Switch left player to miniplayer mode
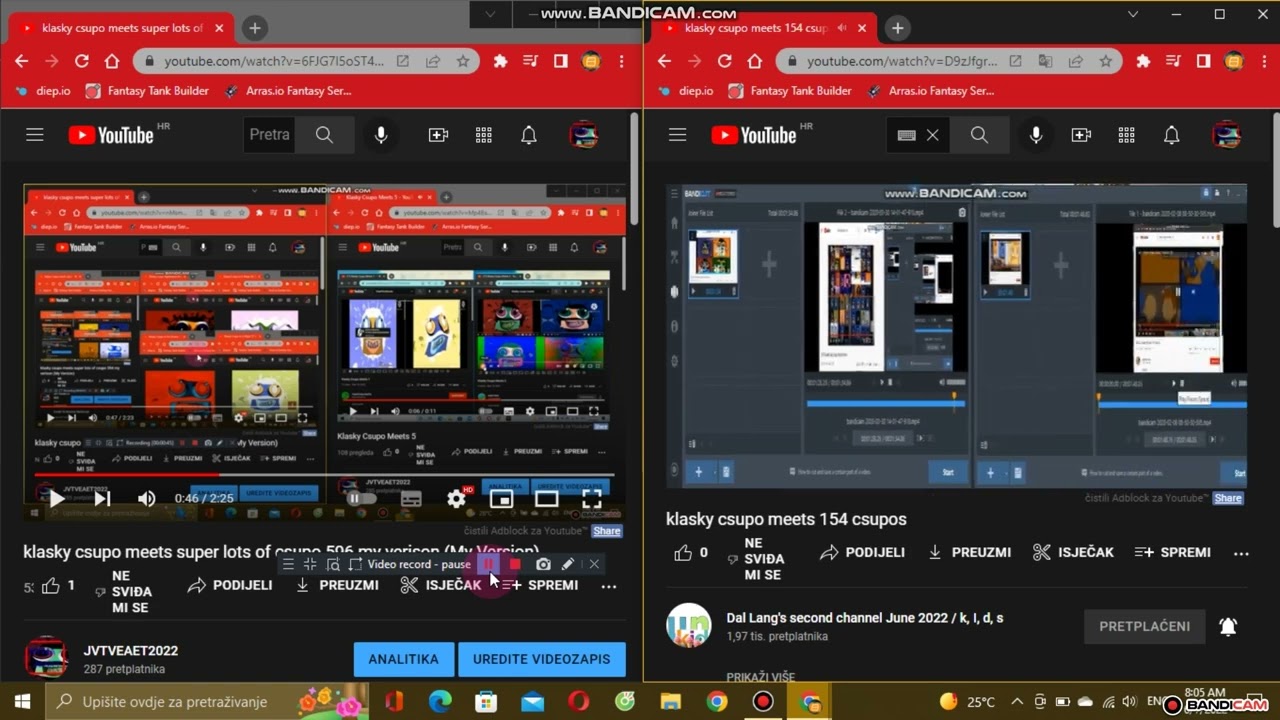Viewport: 1280px width, 720px height. click(x=501, y=498)
